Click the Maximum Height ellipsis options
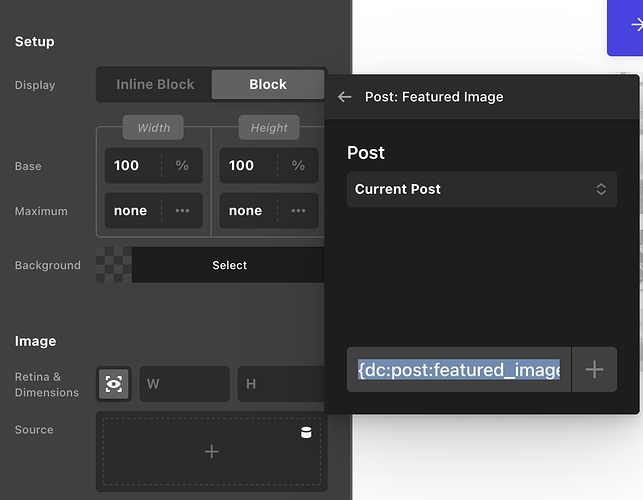Viewport: 643px width, 500px height. pyautogui.click(x=298, y=211)
